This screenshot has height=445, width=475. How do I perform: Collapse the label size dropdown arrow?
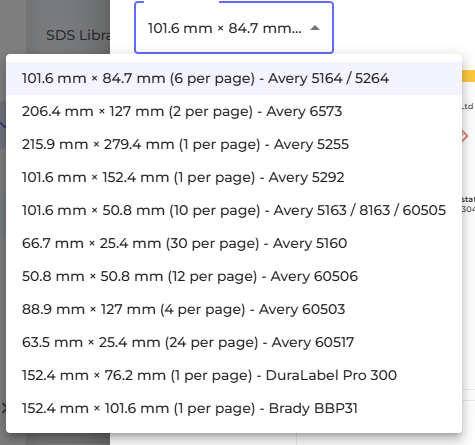click(x=315, y=28)
